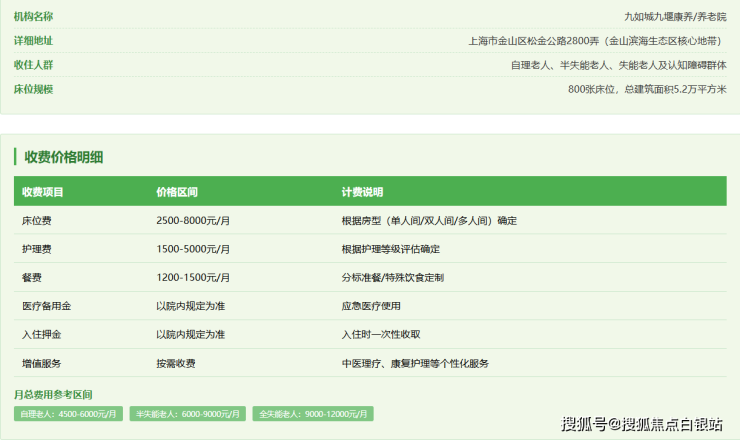
Task: Click the 床位费 row label
Action: (36, 220)
